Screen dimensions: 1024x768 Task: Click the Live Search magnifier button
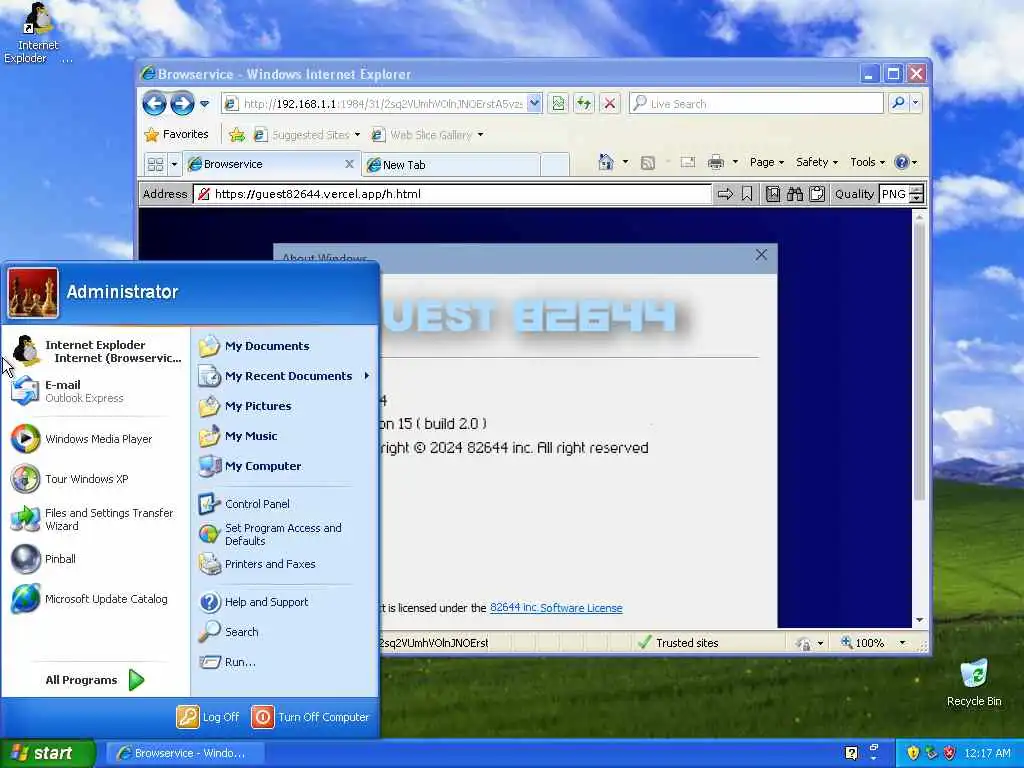tap(899, 103)
